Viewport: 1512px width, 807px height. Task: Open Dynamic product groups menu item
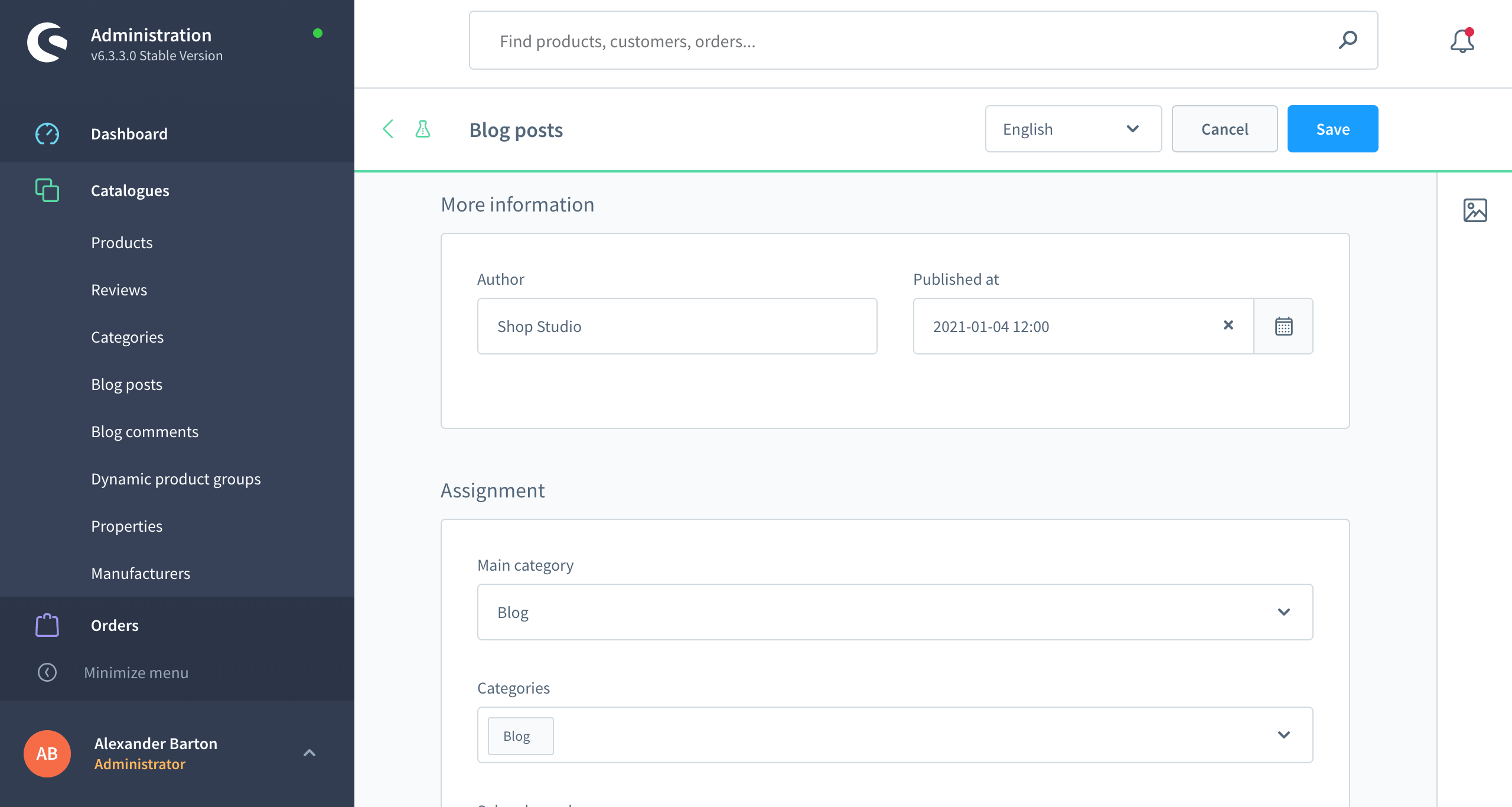point(176,479)
